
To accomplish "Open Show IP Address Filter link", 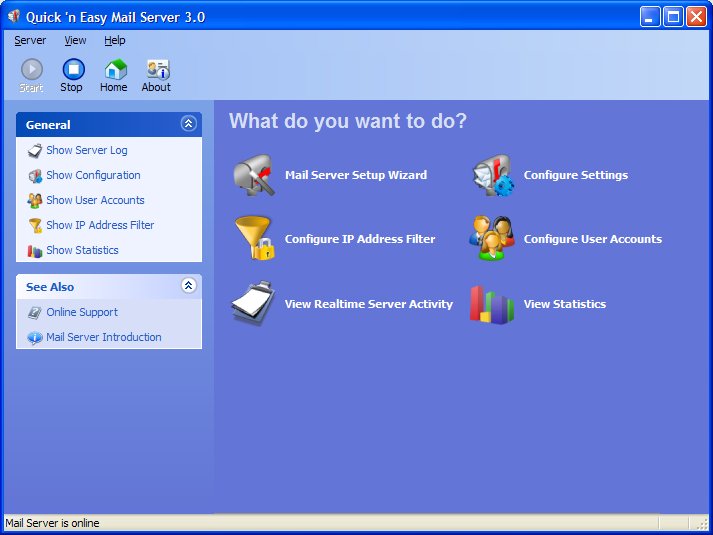I will coord(100,225).
